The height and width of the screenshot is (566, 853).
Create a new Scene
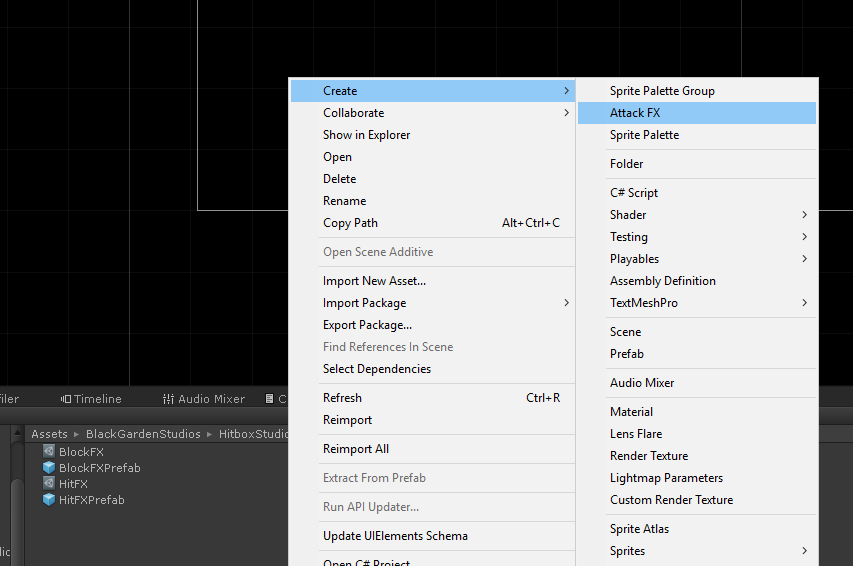pos(697,332)
